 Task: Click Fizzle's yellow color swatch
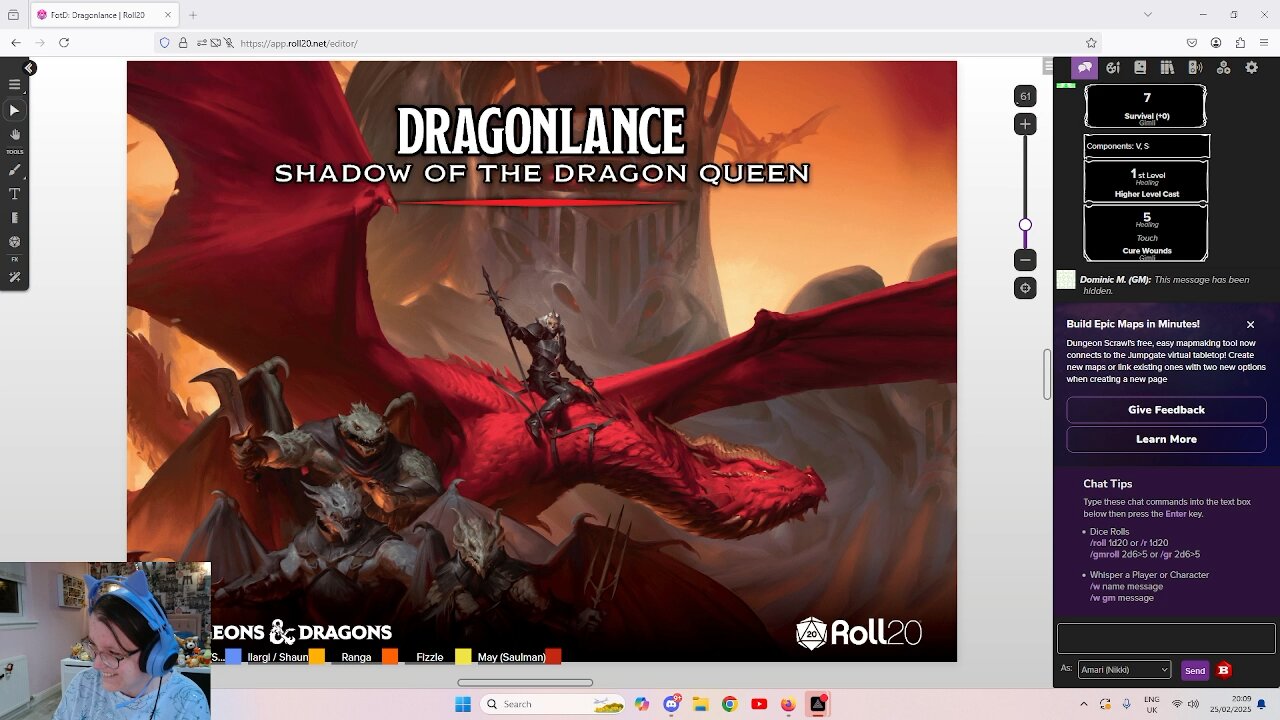[x=463, y=657]
